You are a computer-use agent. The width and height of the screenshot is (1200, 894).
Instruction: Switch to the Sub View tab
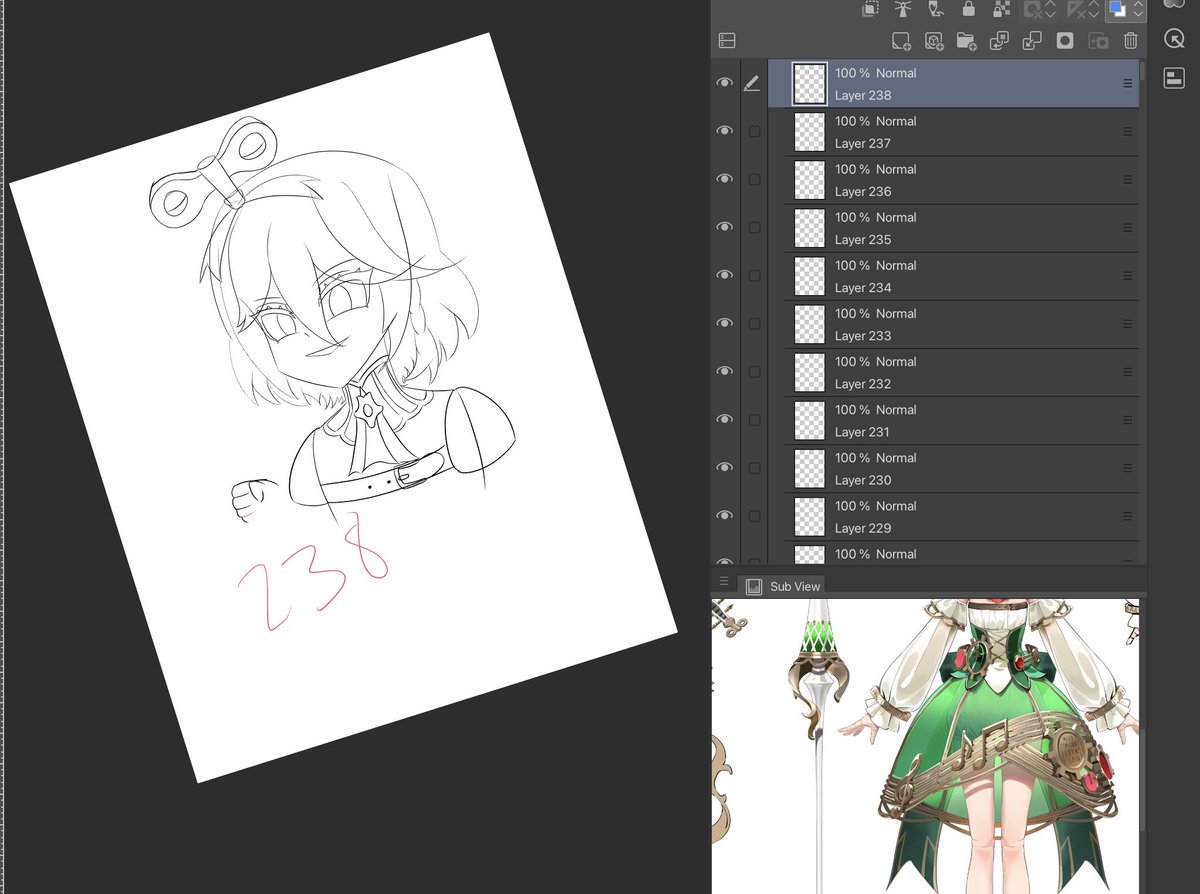(783, 586)
